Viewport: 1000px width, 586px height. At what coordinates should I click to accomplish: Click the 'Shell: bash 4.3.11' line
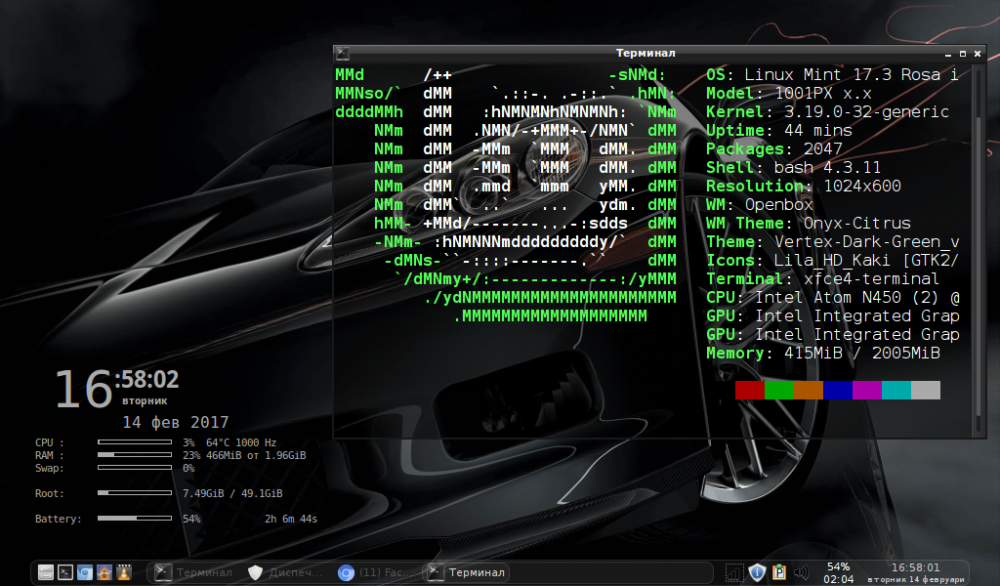pyautogui.click(x=793, y=167)
